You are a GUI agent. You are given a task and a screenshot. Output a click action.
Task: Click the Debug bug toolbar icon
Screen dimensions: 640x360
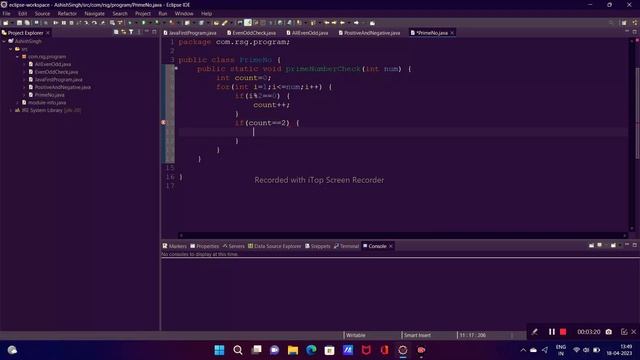(130, 23)
